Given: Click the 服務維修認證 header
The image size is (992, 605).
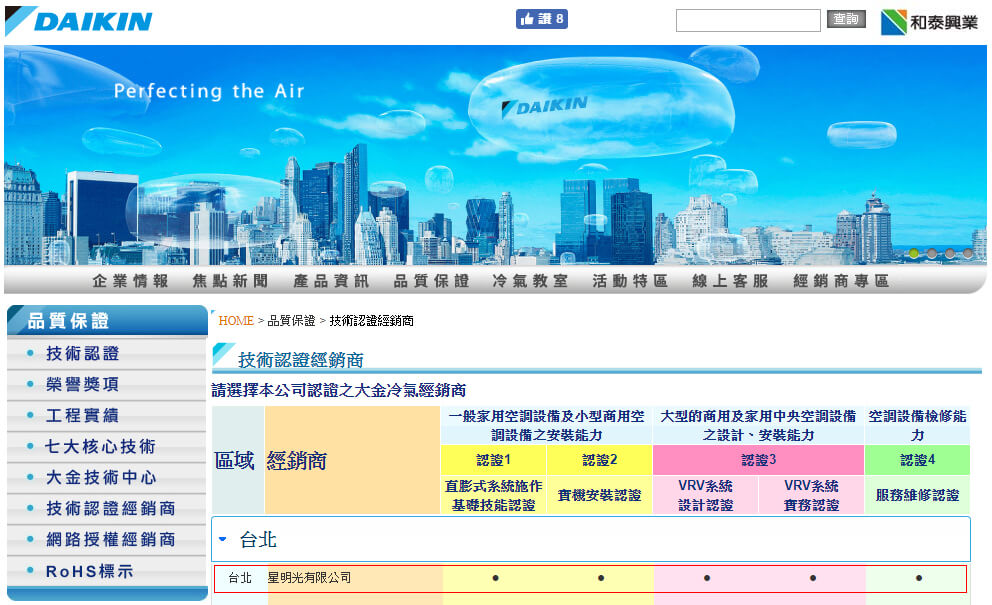Looking at the screenshot, I should 917,496.
